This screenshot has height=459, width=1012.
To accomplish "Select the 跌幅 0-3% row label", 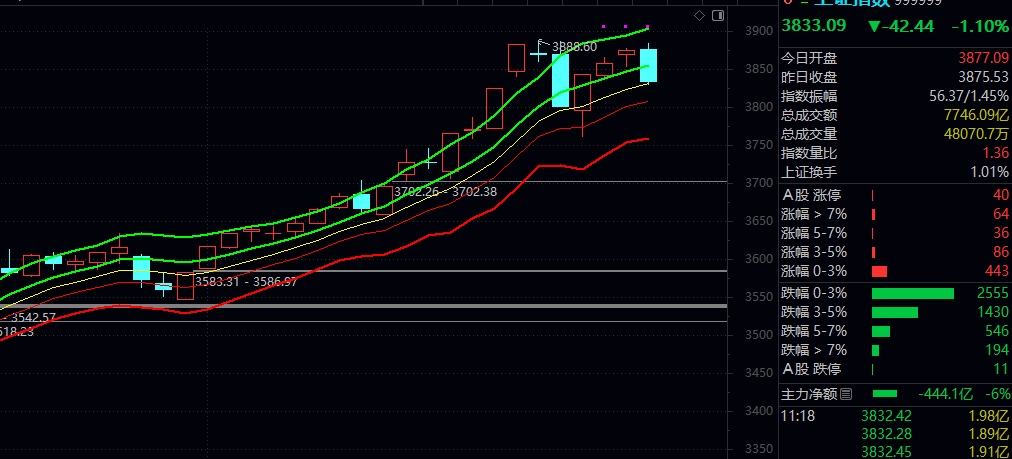I will coord(814,294).
